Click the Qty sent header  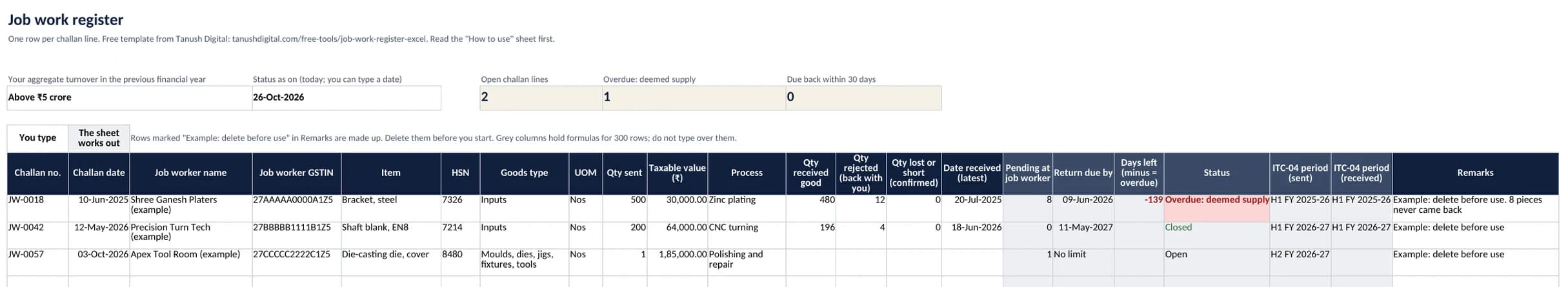625,173
